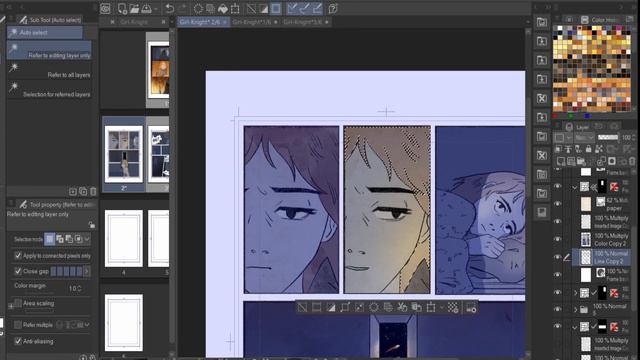Screen dimensions: 640x360
Task: Expand selected area in launcher bar
Action: tap(345, 307)
